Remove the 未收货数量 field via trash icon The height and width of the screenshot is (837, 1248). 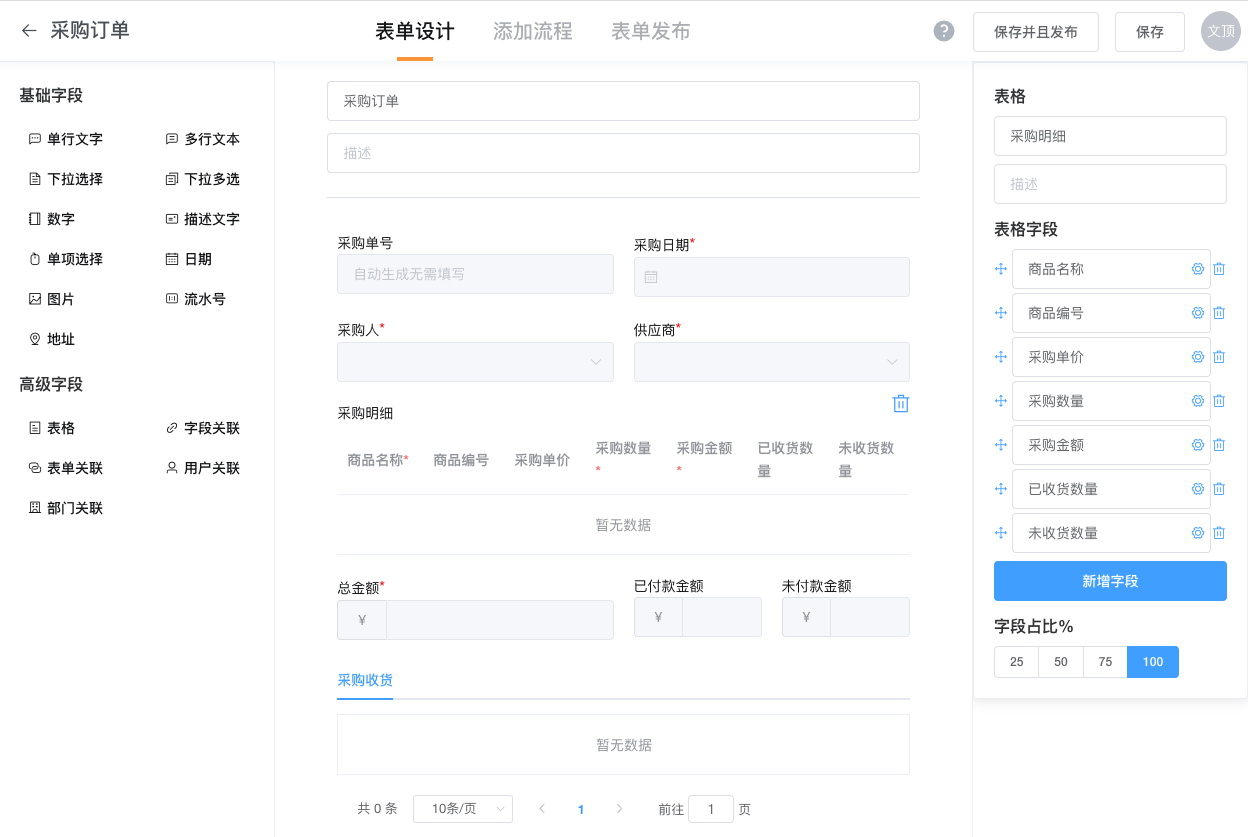coord(1219,533)
